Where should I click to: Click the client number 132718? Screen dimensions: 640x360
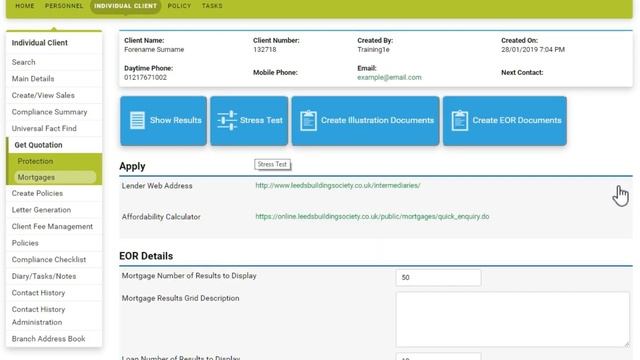point(264,49)
